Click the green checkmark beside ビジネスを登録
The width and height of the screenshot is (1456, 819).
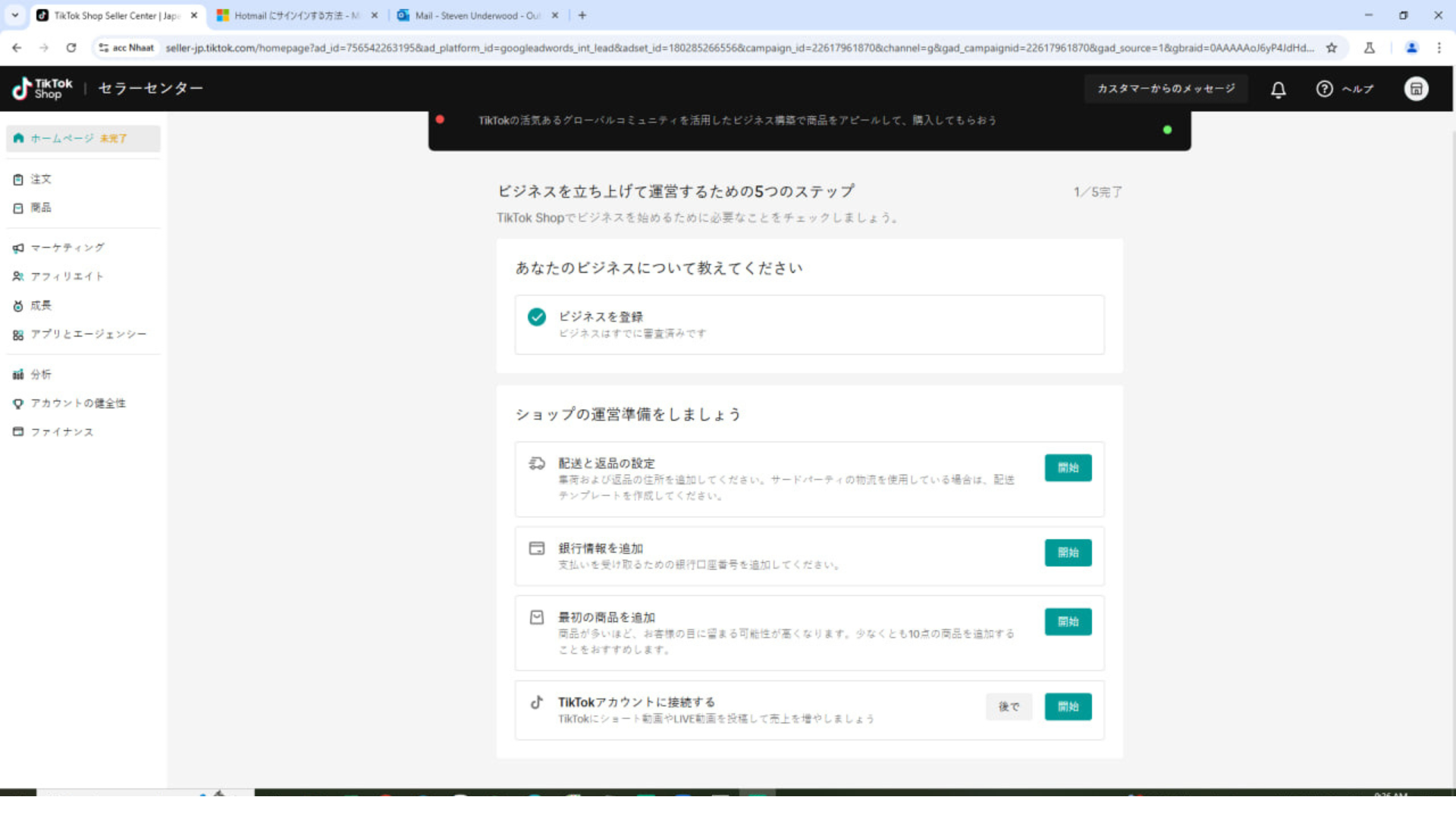click(537, 317)
